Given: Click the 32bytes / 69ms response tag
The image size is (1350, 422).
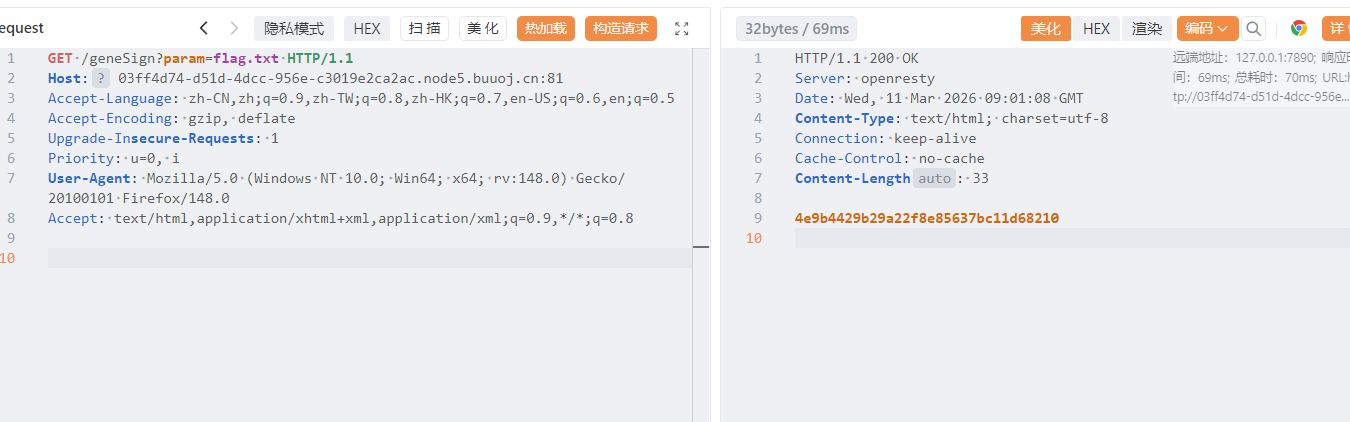Looking at the screenshot, I should pos(796,28).
